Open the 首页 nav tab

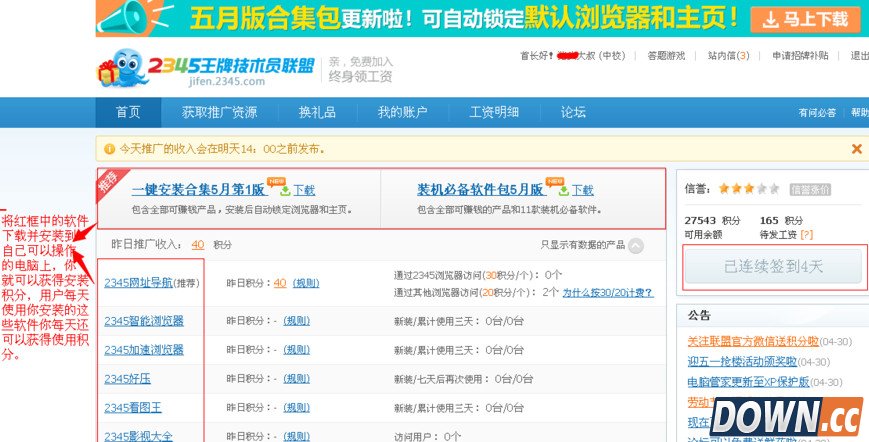tap(128, 112)
